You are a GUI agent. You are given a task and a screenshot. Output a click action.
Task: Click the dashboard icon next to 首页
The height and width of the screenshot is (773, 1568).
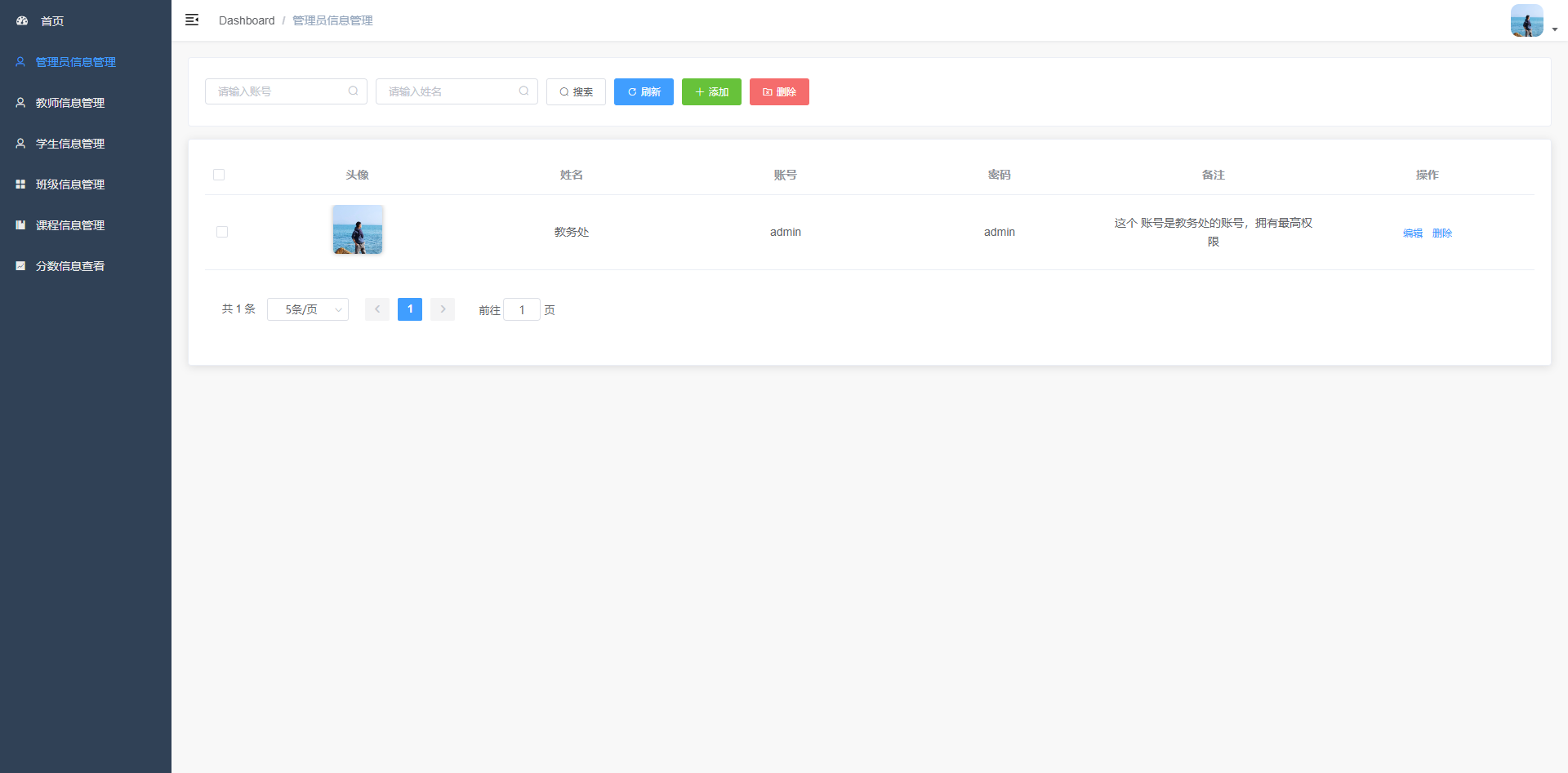coord(22,20)
